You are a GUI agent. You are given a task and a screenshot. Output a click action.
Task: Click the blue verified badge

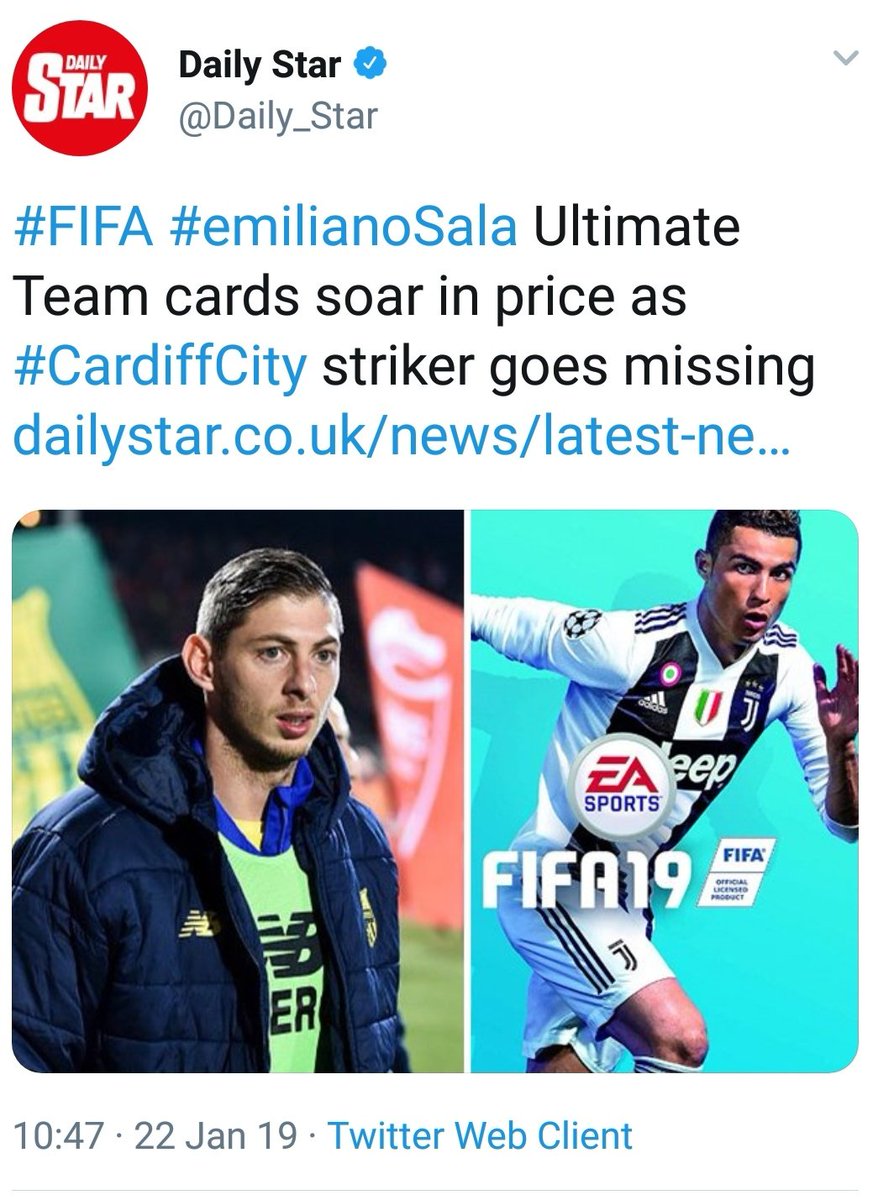(x=372, y=66)
